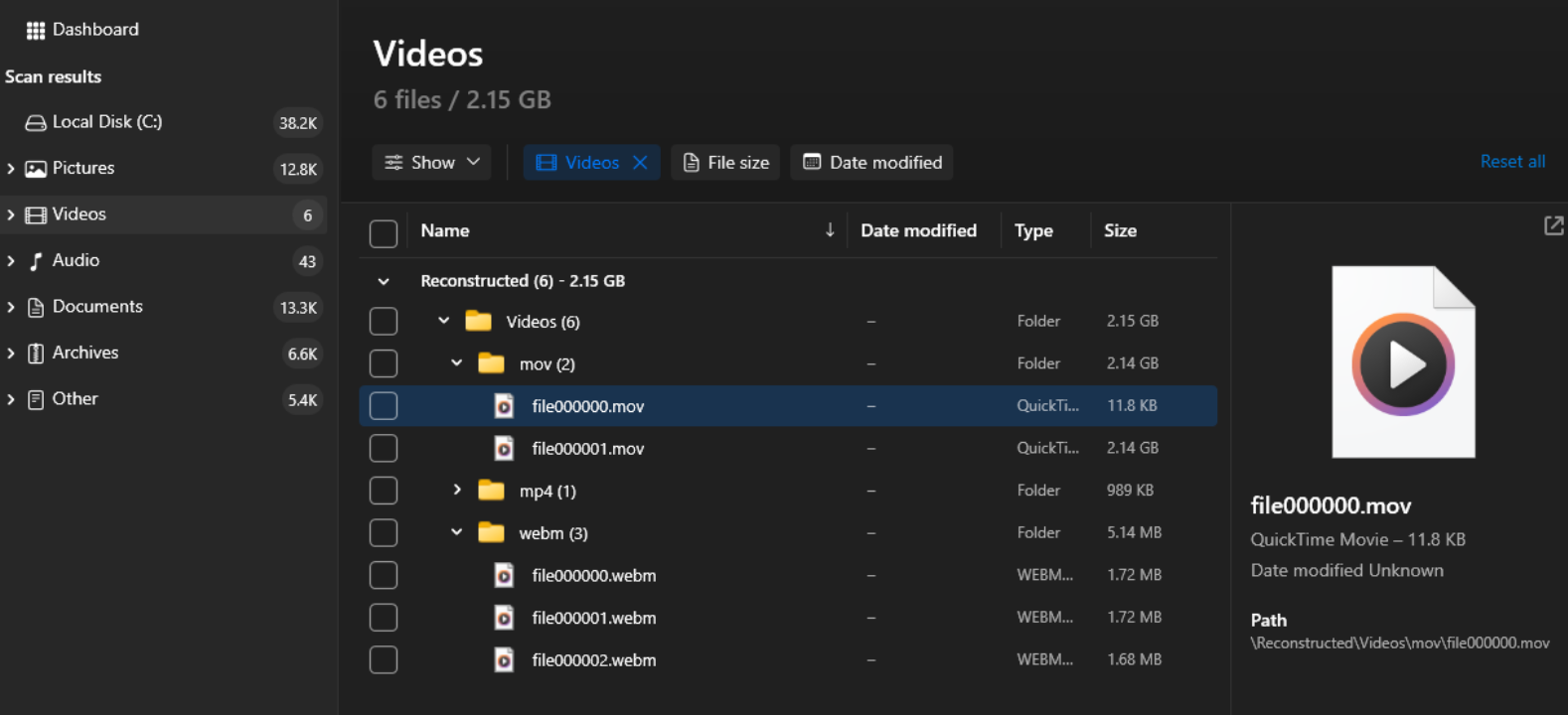The height and width of the screenshot is (715, 1568).
Task: Click the large video preview thumbnail
Action: click(x=1403, y=362)
